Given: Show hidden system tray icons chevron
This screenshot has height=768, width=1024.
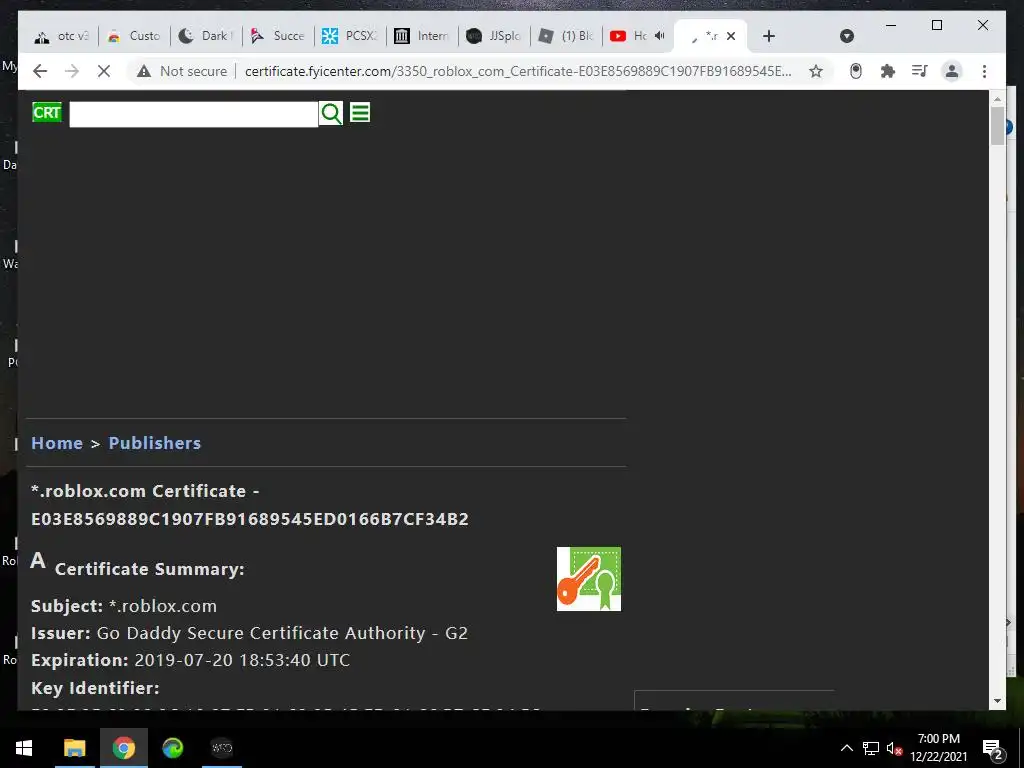Looking at the screenshot, I should (847, 748).
